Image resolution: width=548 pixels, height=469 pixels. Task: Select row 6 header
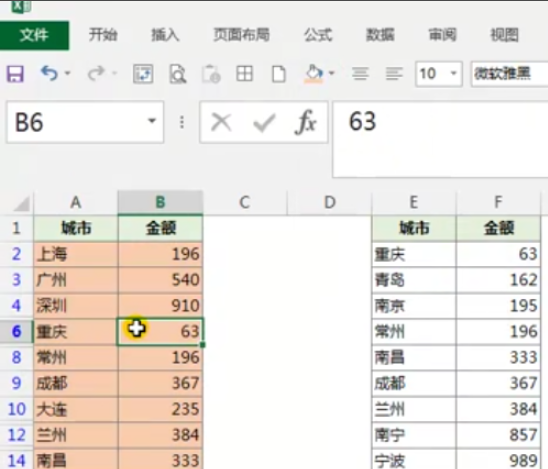coord(16,331)
